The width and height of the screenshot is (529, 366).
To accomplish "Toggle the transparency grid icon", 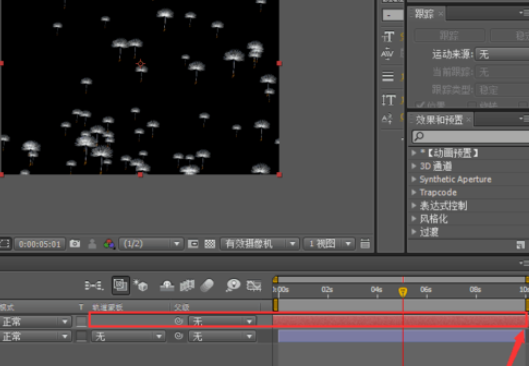I will (210, 244).
